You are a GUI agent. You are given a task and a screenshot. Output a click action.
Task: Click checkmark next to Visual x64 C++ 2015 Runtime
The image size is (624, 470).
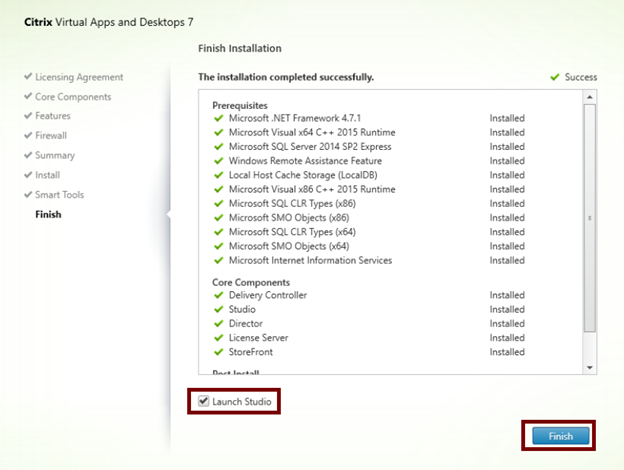click(x=218, y=132)
